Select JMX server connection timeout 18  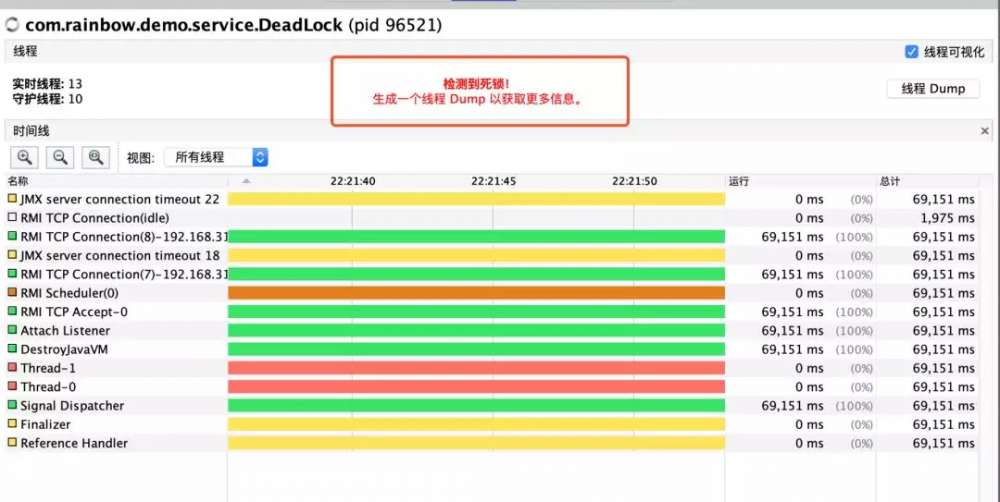click(491, 256)
